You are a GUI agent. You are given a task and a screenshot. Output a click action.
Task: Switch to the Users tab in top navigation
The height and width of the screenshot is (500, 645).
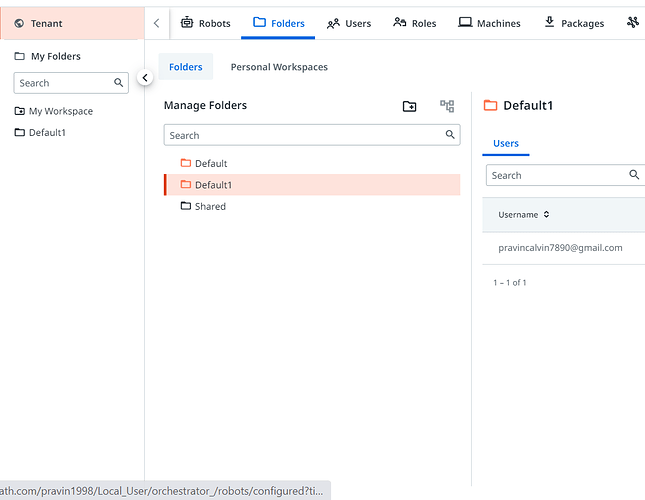(x=349, y=23)
